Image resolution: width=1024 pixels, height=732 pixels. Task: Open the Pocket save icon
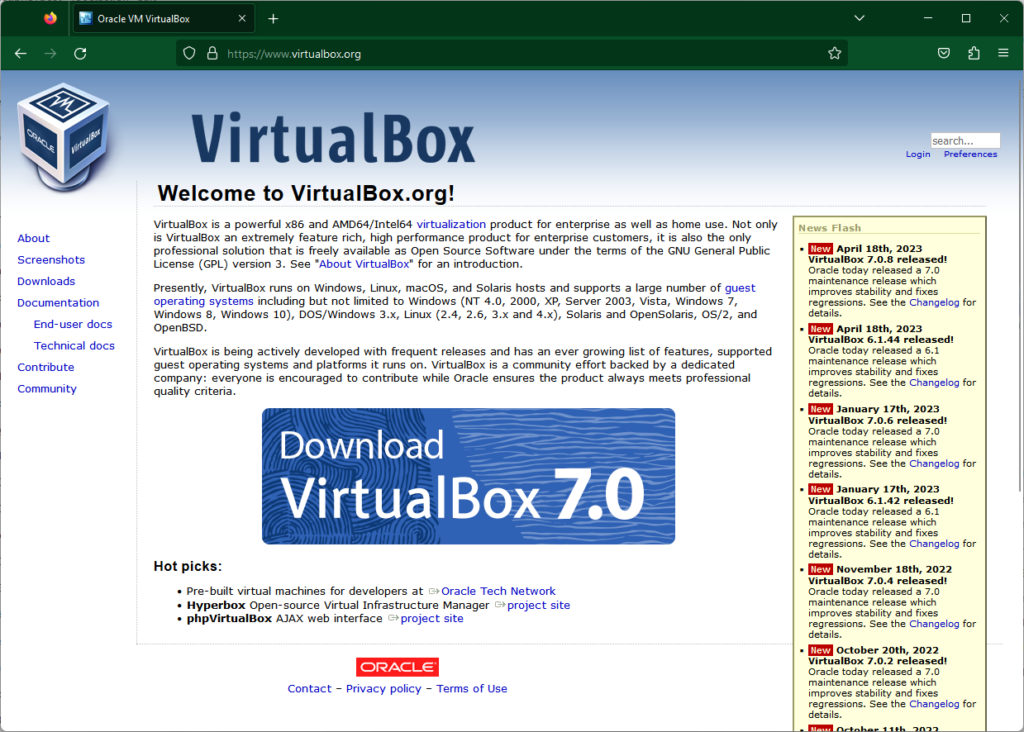coord(944,54)
